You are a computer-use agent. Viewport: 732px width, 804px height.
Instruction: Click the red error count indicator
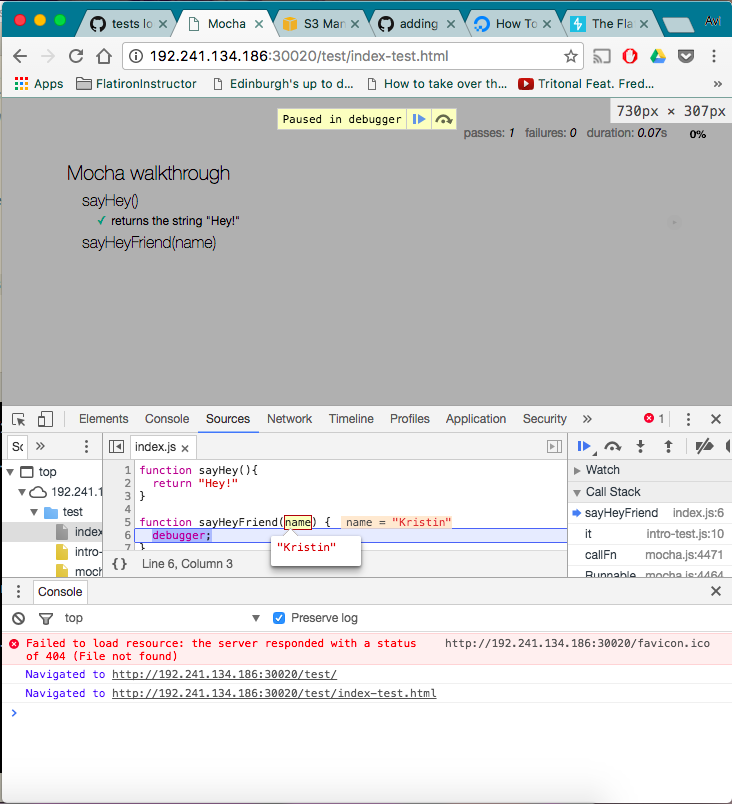click(654, 418)
